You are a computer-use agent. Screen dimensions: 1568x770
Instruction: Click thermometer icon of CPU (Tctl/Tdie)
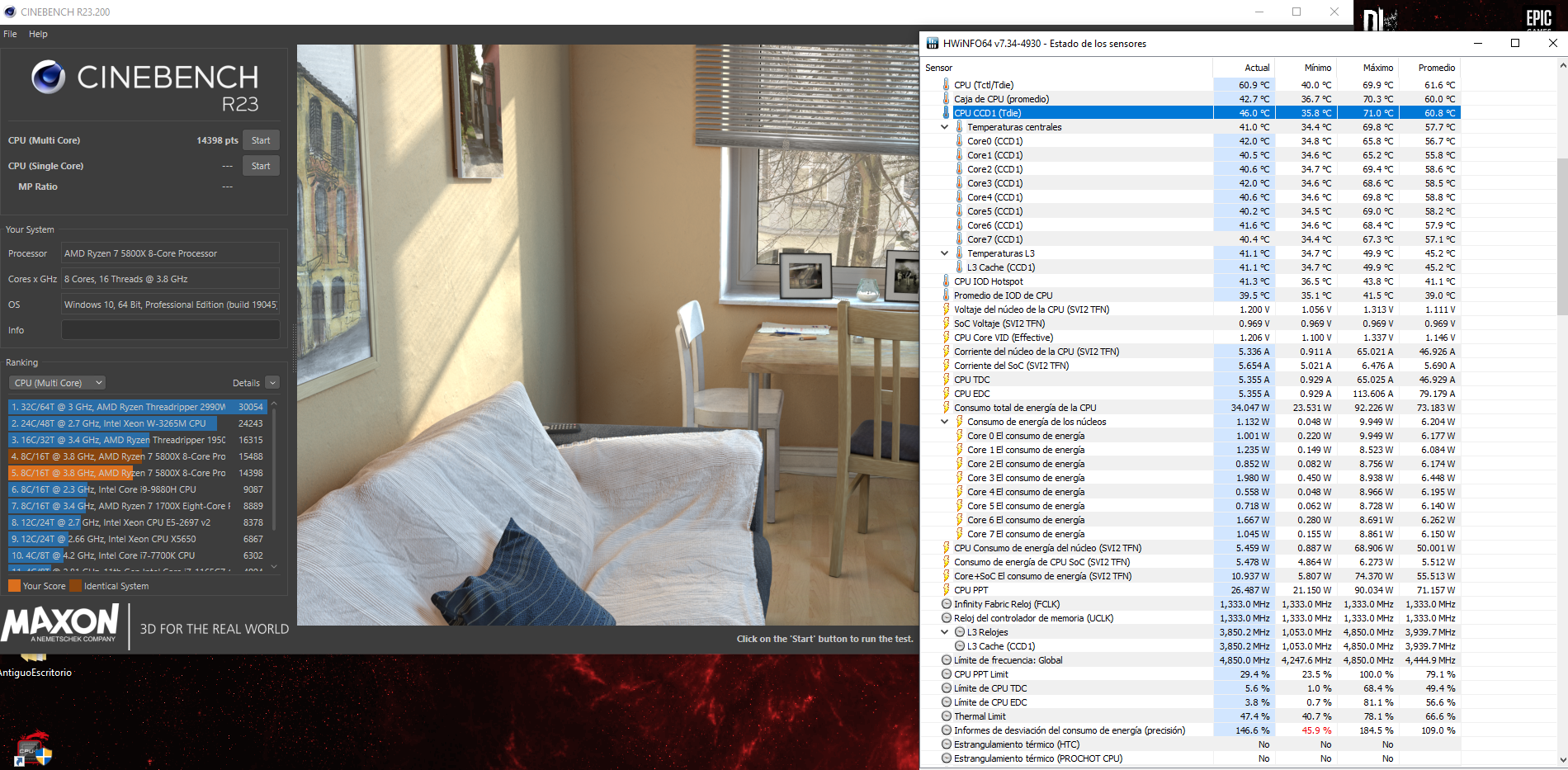pyautogui.click(x=947, y=85)
